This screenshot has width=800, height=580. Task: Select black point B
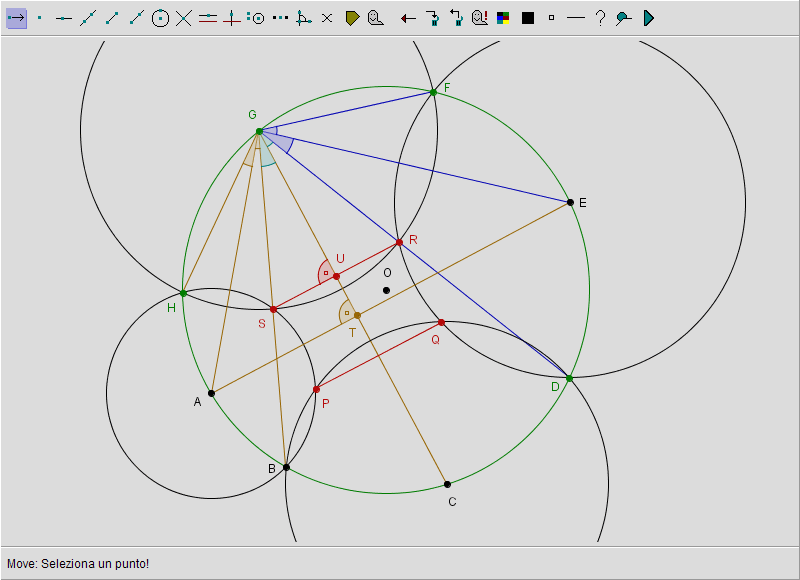[286, 467]
